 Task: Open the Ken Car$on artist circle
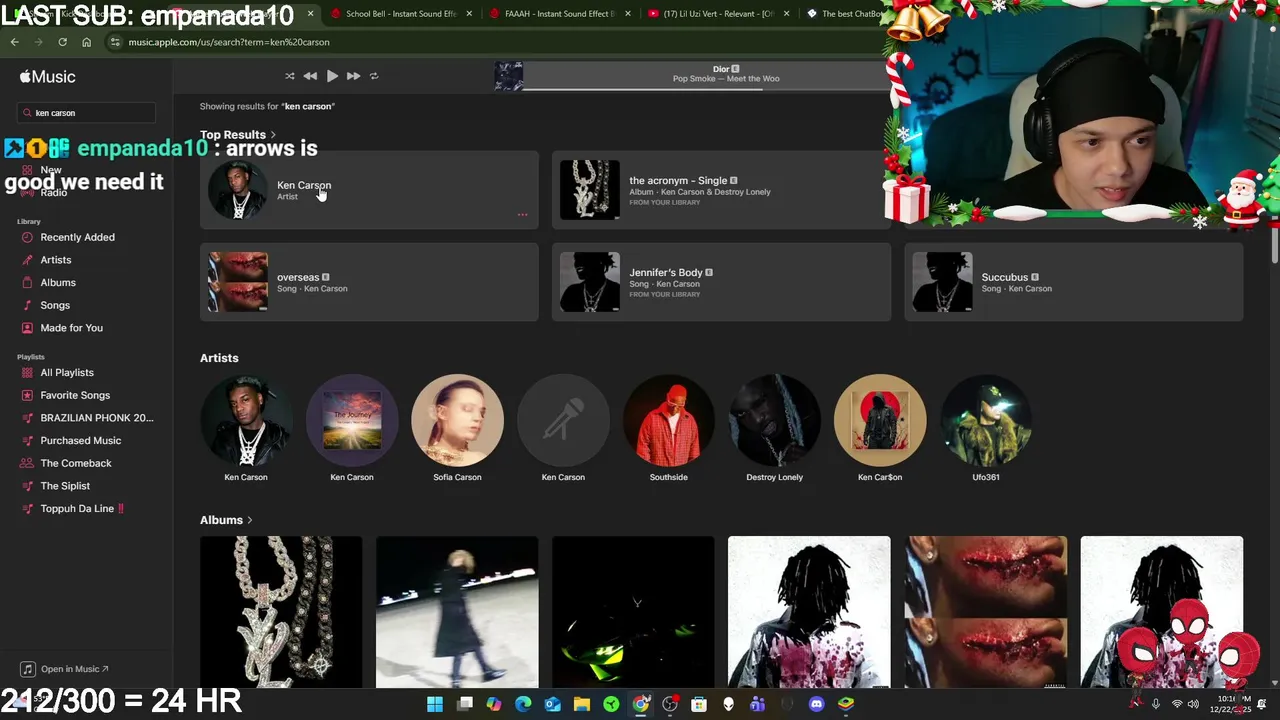(880, 421)
